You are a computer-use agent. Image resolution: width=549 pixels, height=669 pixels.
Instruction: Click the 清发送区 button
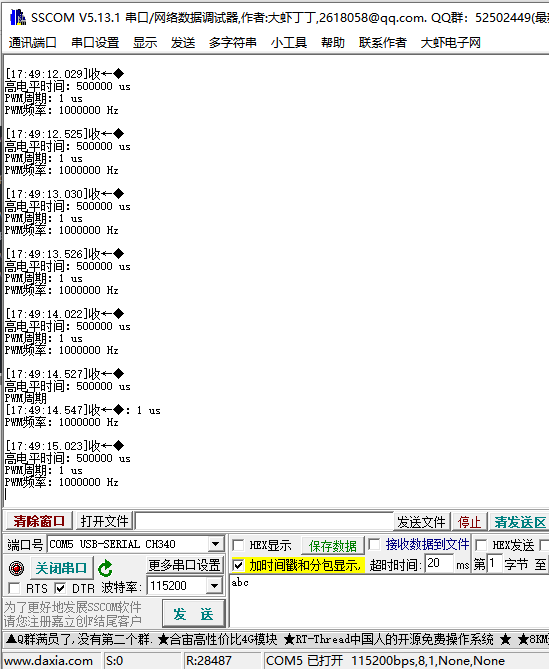[520, 522]
